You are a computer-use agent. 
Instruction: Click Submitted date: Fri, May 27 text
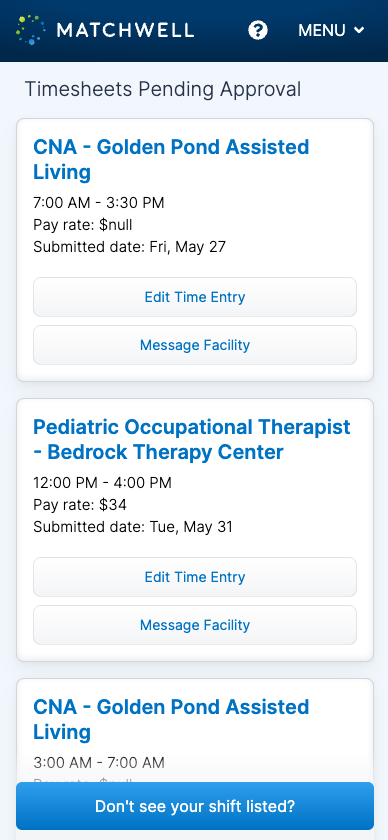130,247
